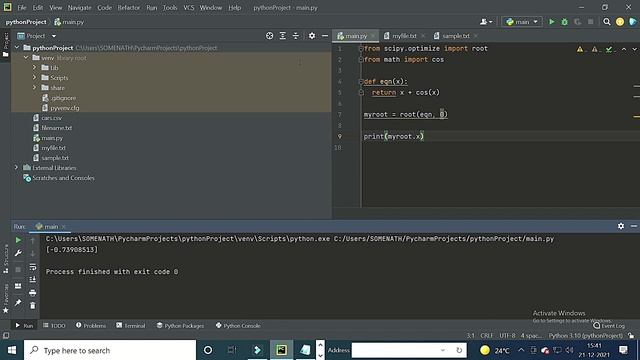Image resolution: width=640 pixels, height=360 pixels.
Task: Click the Expand All icon in Project panel
Action: 282,36
